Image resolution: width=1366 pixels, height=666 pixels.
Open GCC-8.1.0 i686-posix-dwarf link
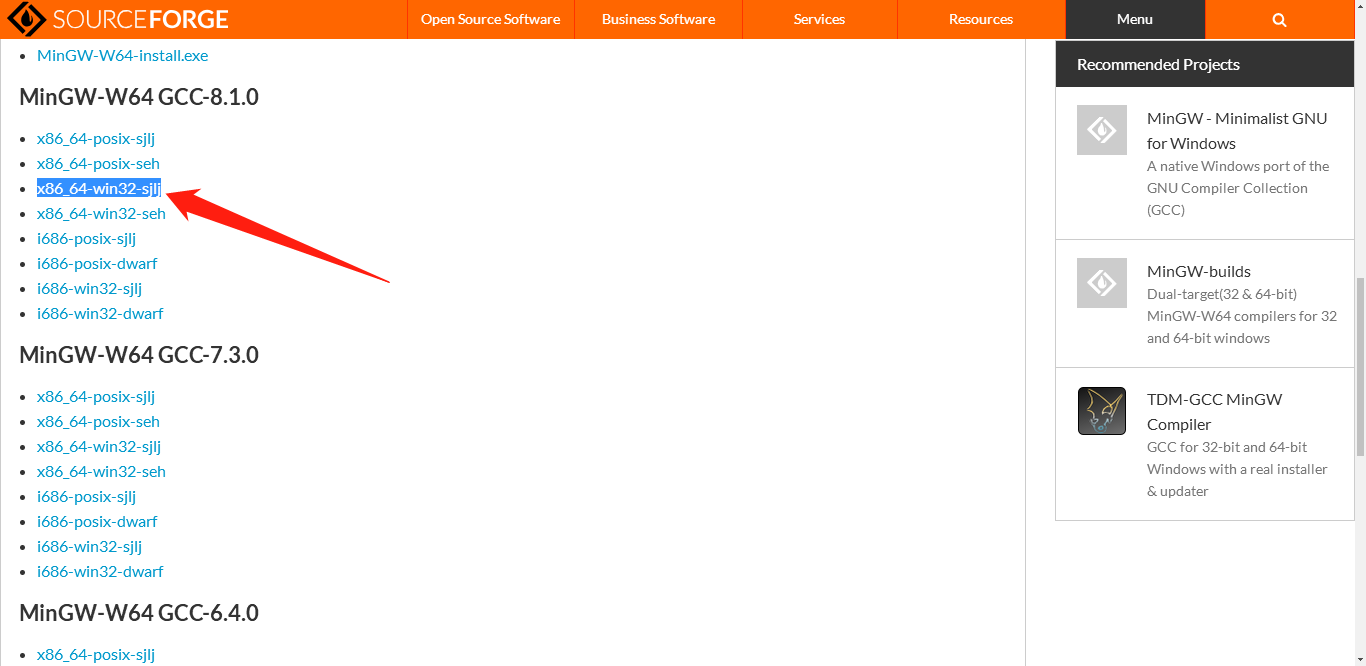tap(97, 263)
